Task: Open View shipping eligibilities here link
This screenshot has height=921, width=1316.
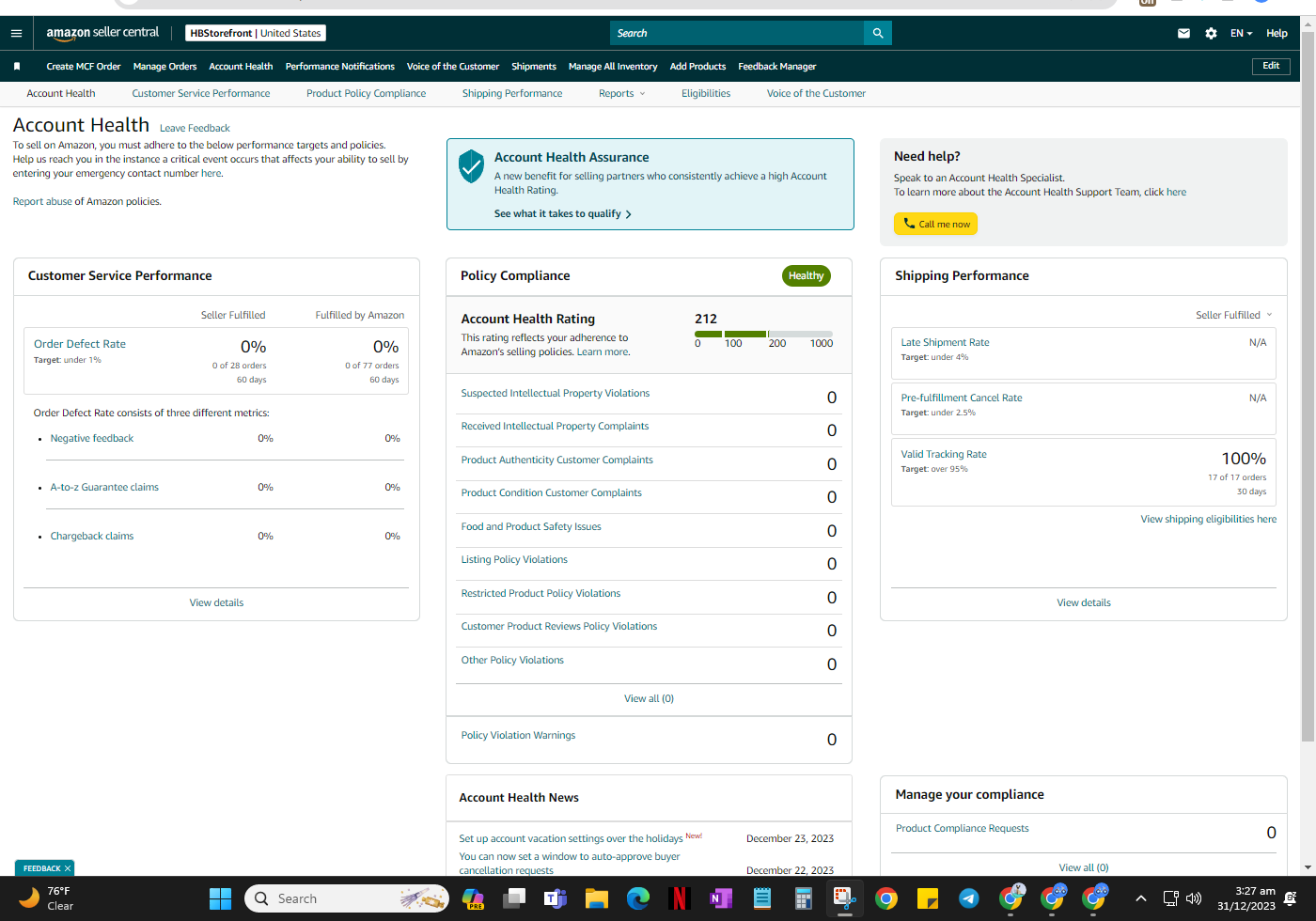Action: point(1209,519)
